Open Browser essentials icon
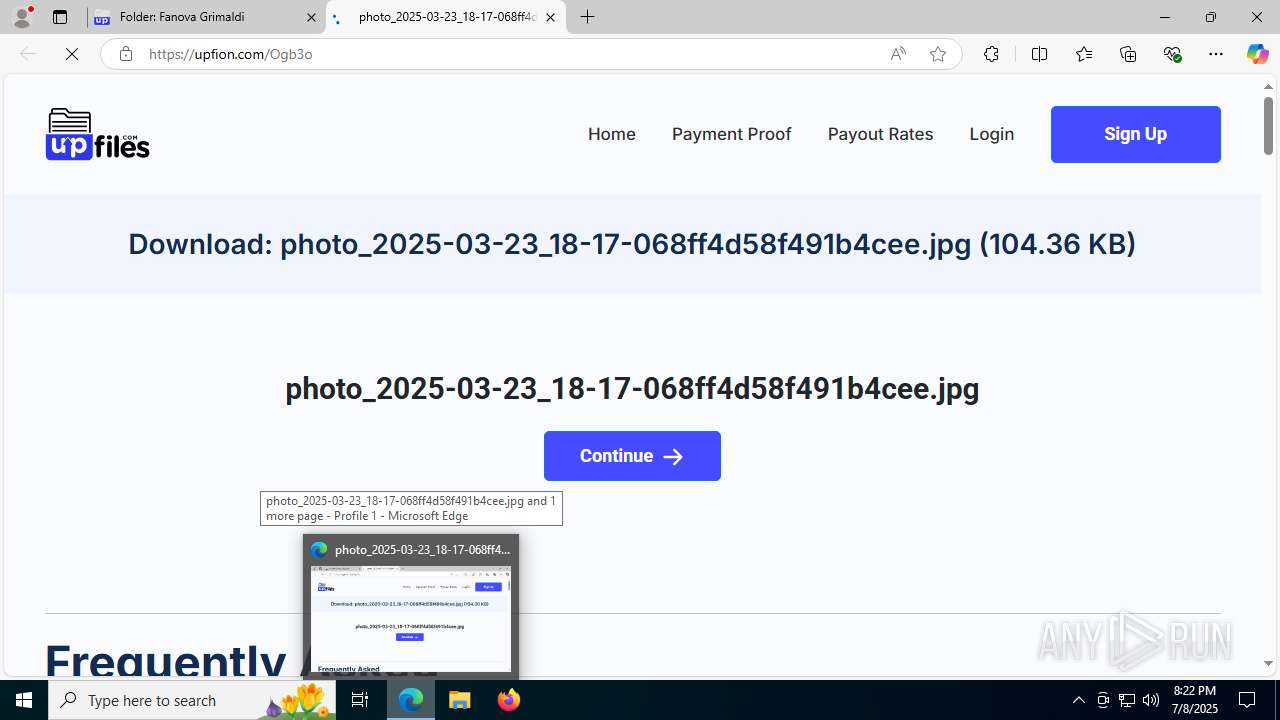Viewport: 1280px width, 720px height. coord(1172,54)
